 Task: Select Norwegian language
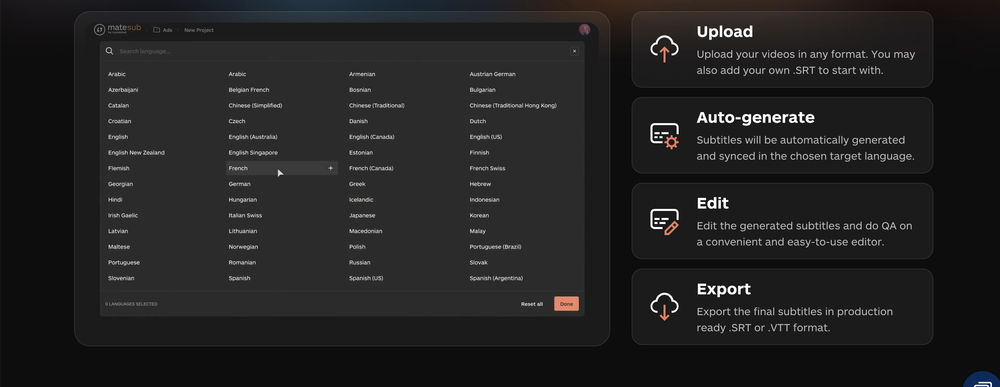click(x=243, y=247)
